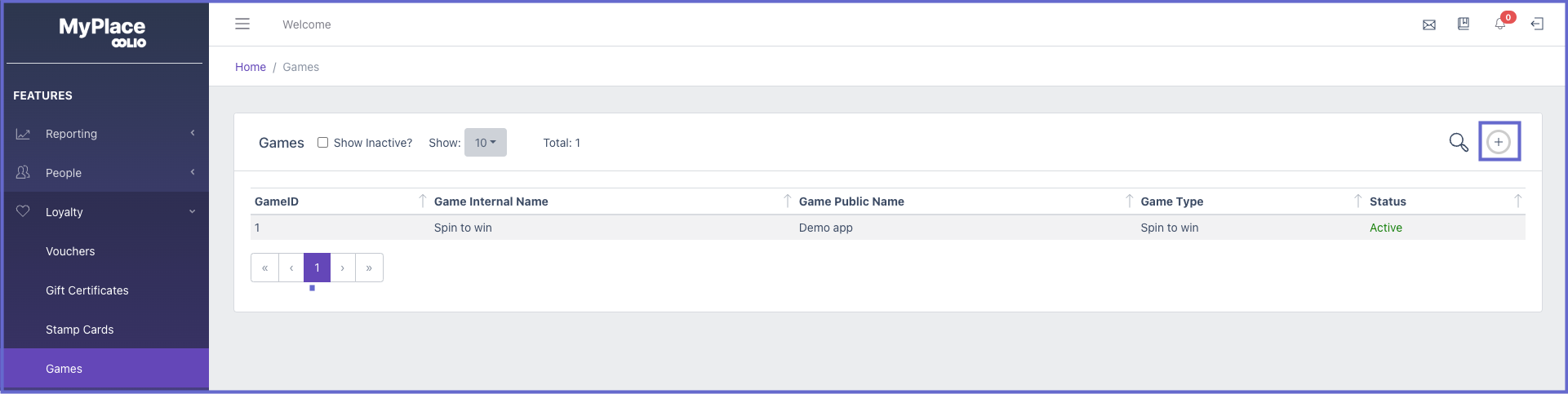Go to first page button

pos(264,268)
